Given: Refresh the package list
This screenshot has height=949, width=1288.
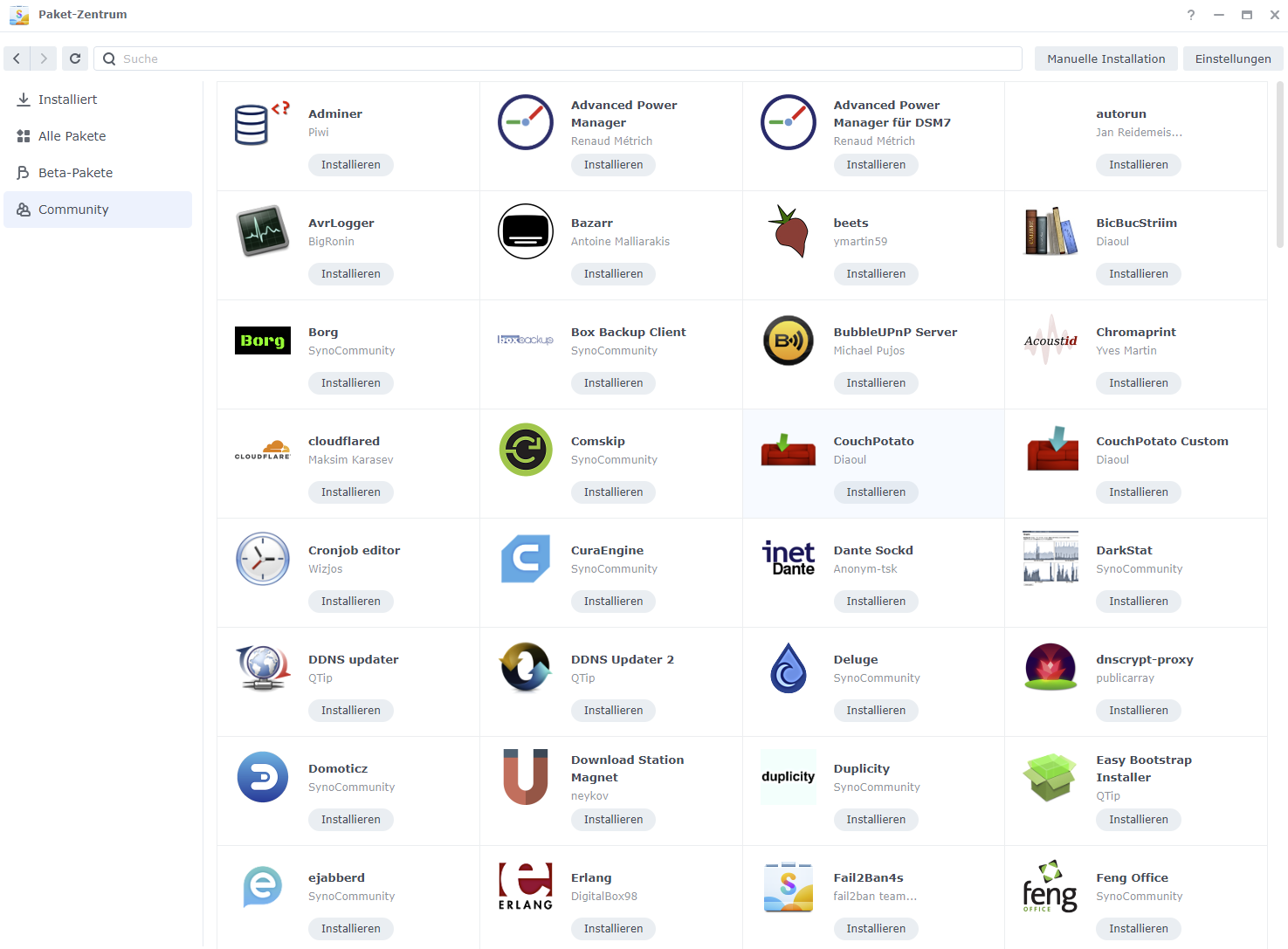Looking at the screenshot, I should pos(75,58).
